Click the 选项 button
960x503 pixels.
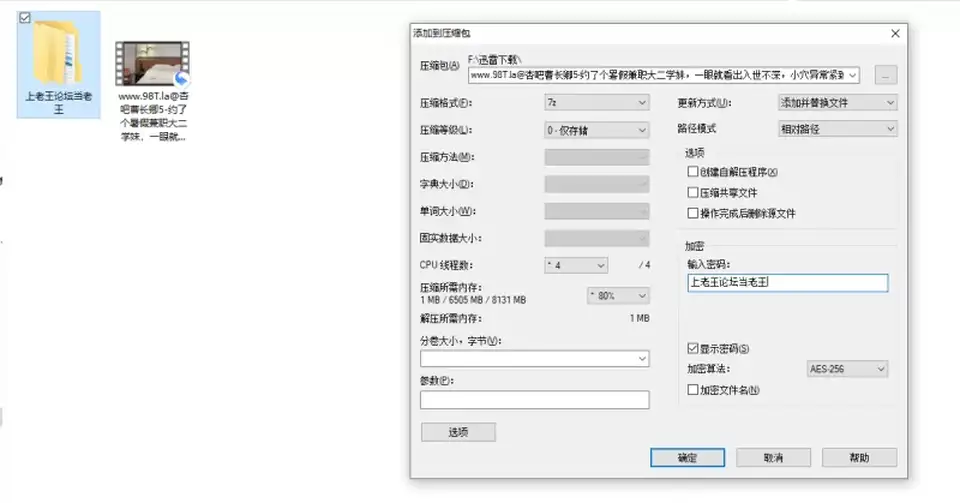click(458, 432)
